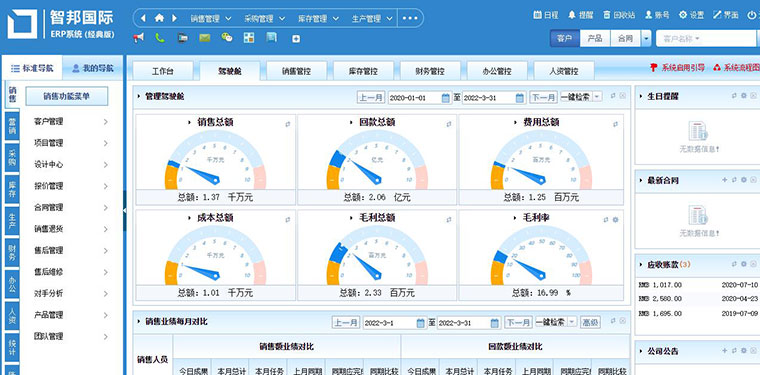Viewport: 760px width, 375px height.
Task: Open the 我的导航 tab
Action: coord(93,68)
